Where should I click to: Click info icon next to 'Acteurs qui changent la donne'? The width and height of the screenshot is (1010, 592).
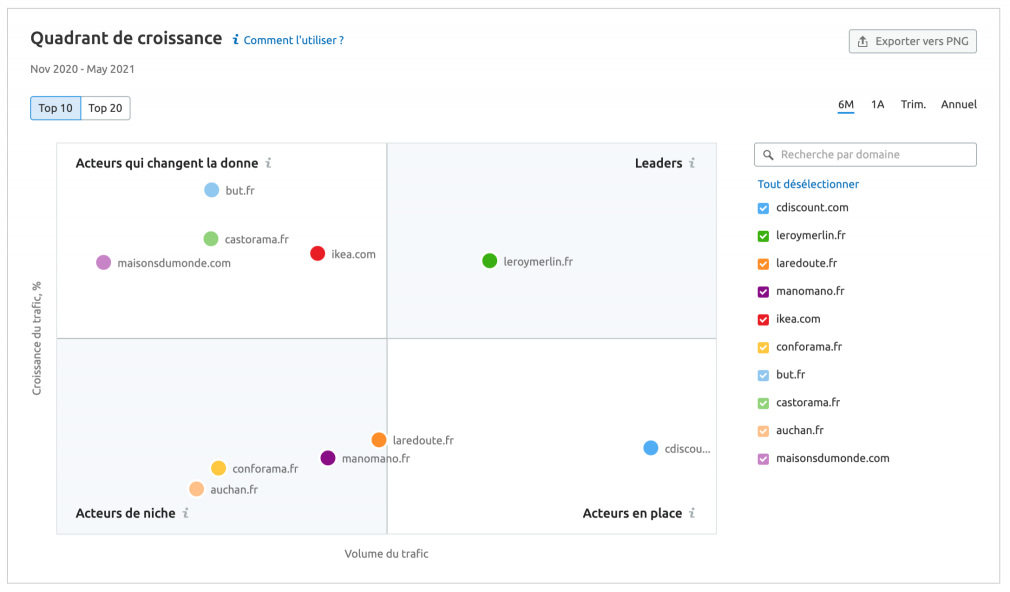269,163
